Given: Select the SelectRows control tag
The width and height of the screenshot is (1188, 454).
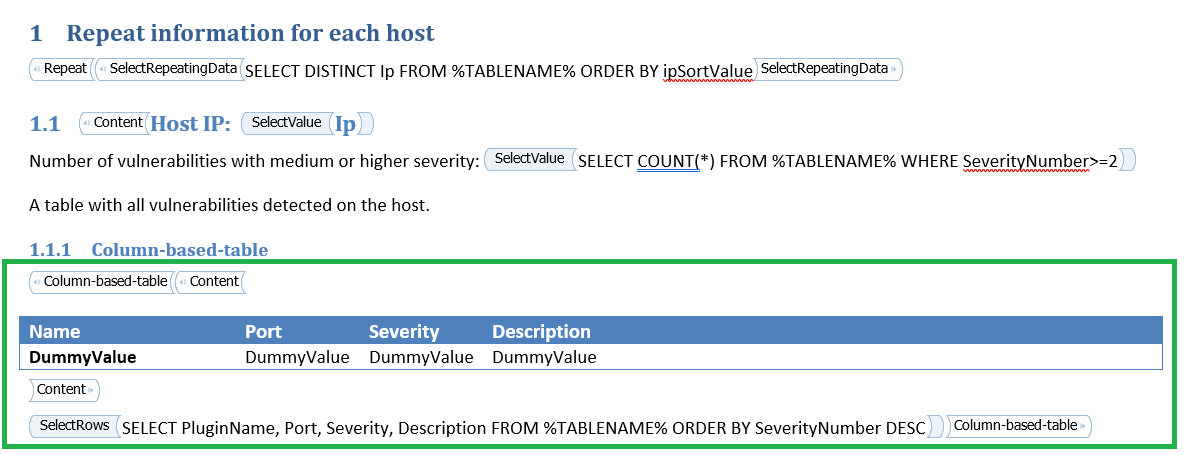Looking at the screenshot, I should (74, 426).
